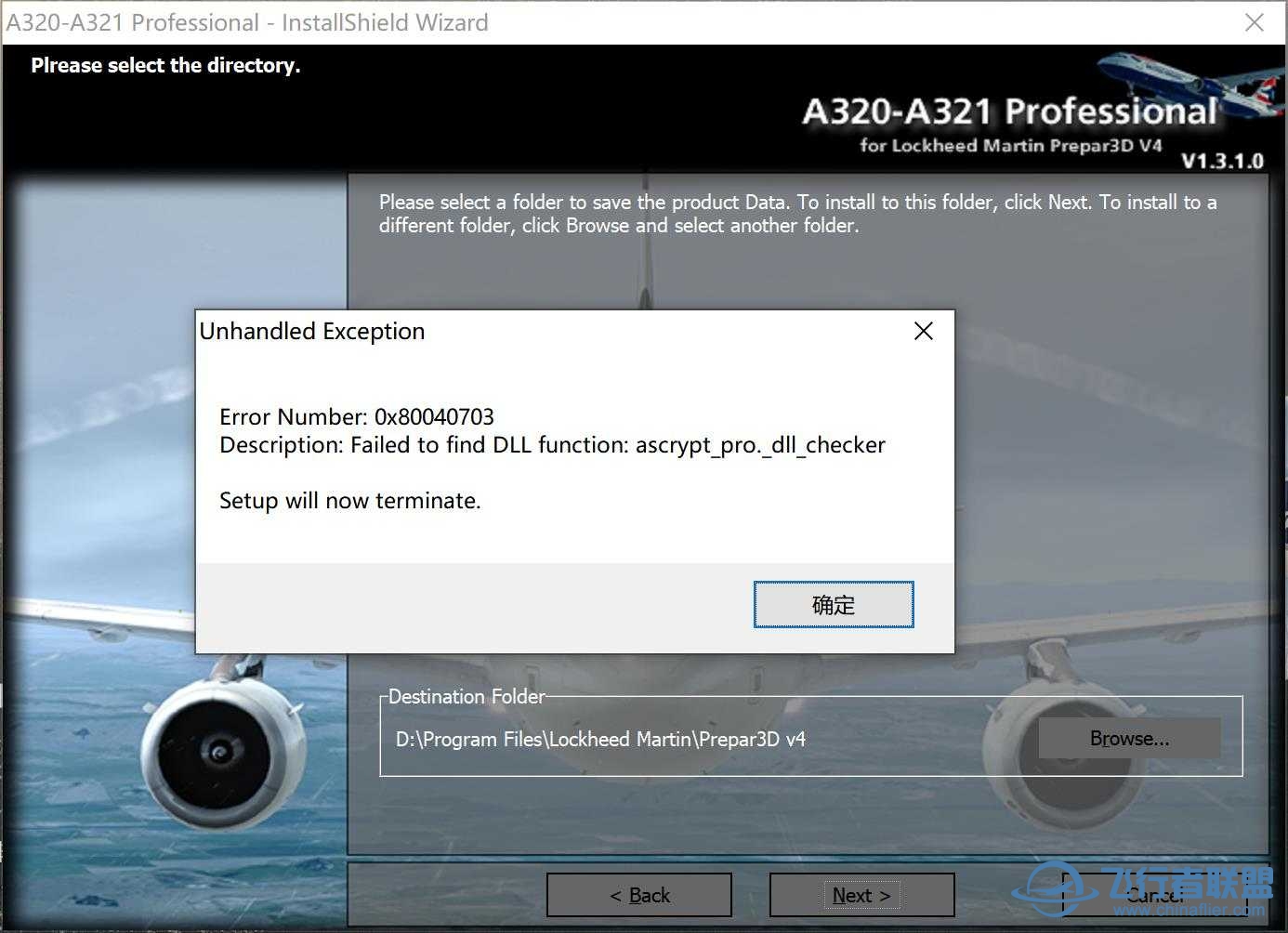Click the Failed to find DLL function description
This screenshot has height=933, width=1288.
[x=552, y=445]
